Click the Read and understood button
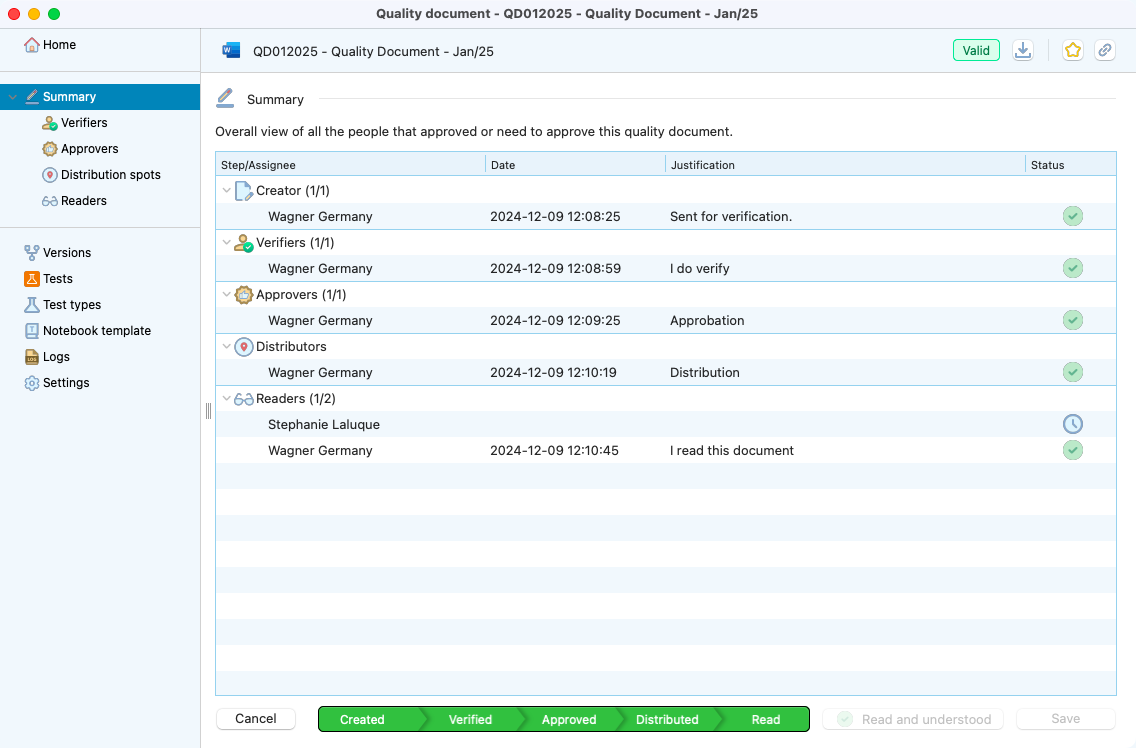 point(913,719)
